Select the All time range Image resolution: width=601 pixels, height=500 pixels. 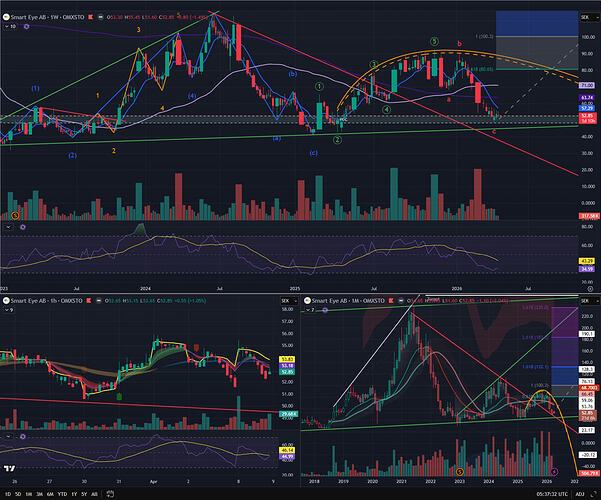92,493
